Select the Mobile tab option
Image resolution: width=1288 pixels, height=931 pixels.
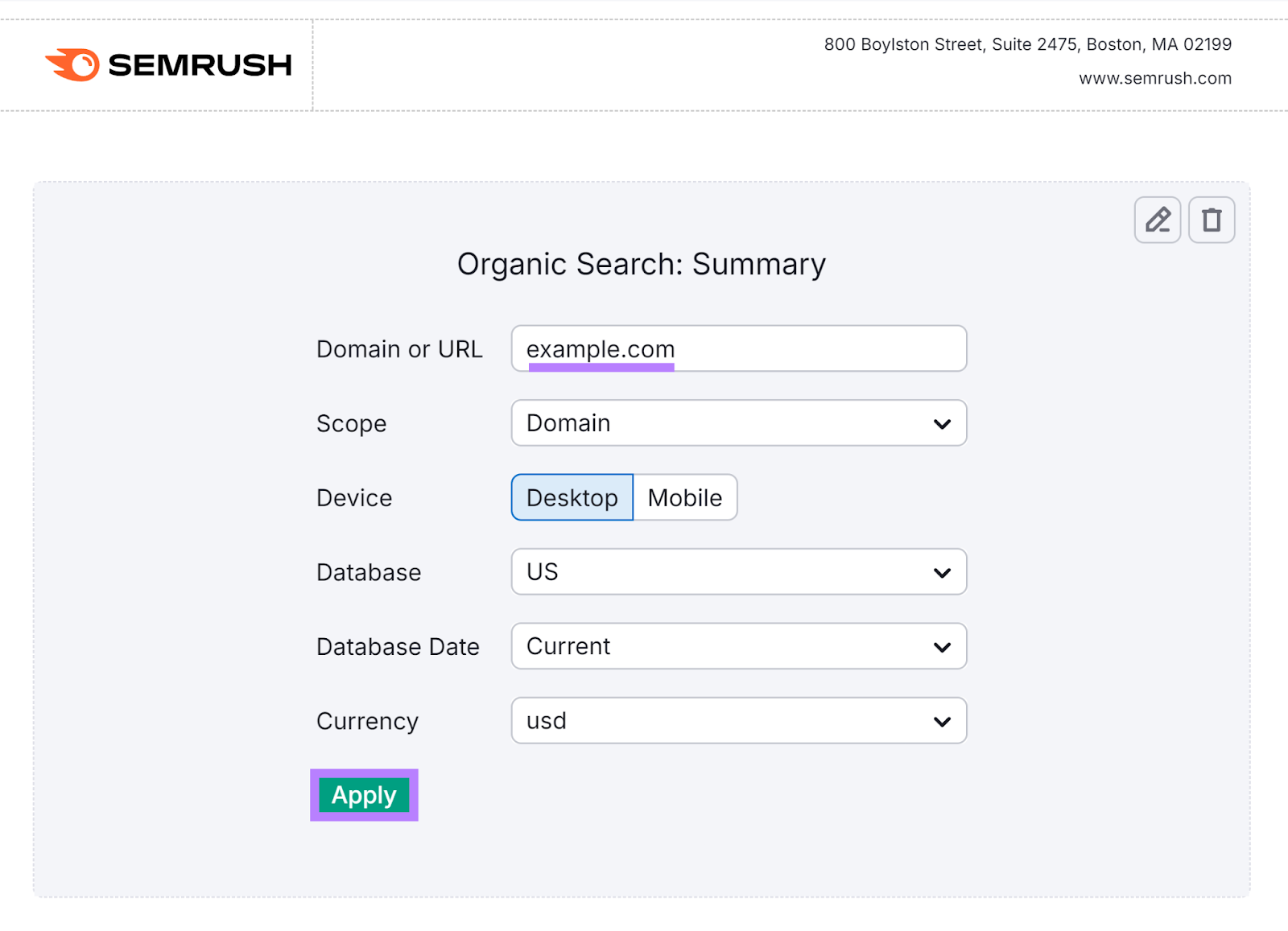685,497
